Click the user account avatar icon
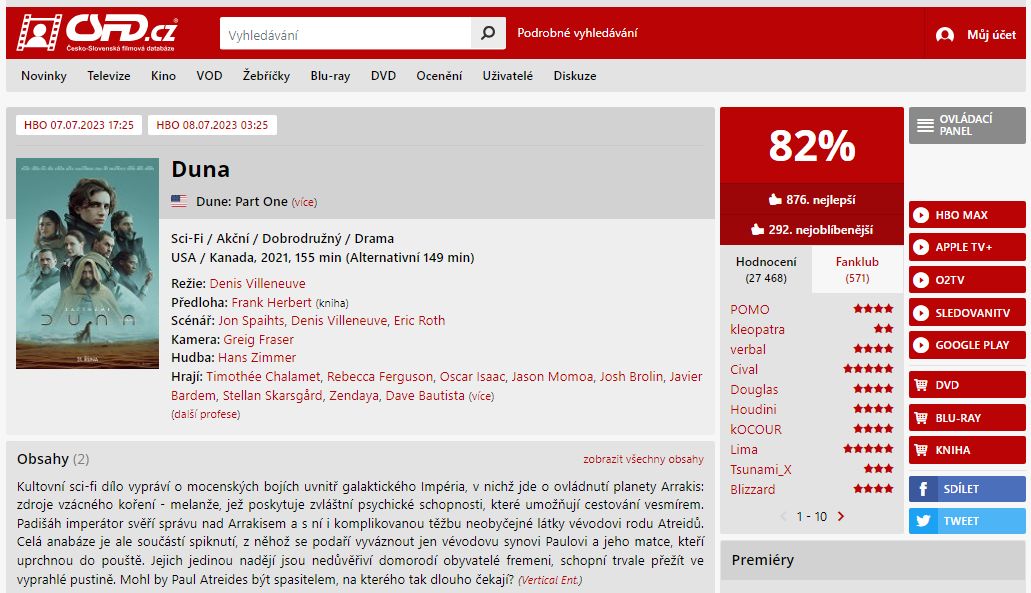Image resolution: width=1031 pixels, height=593 pixels. click(x=945, y=35)
